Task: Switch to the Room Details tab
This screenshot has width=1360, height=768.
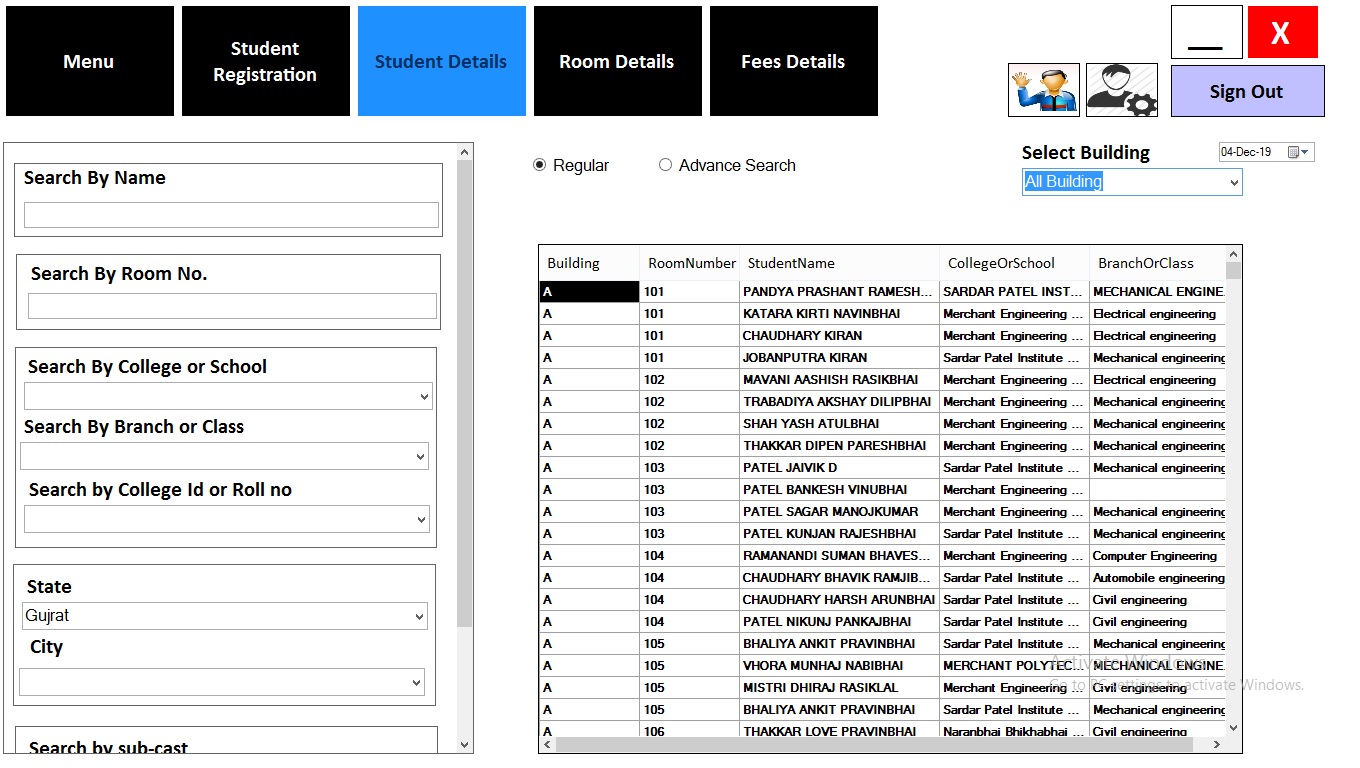Action: (617, 60)
